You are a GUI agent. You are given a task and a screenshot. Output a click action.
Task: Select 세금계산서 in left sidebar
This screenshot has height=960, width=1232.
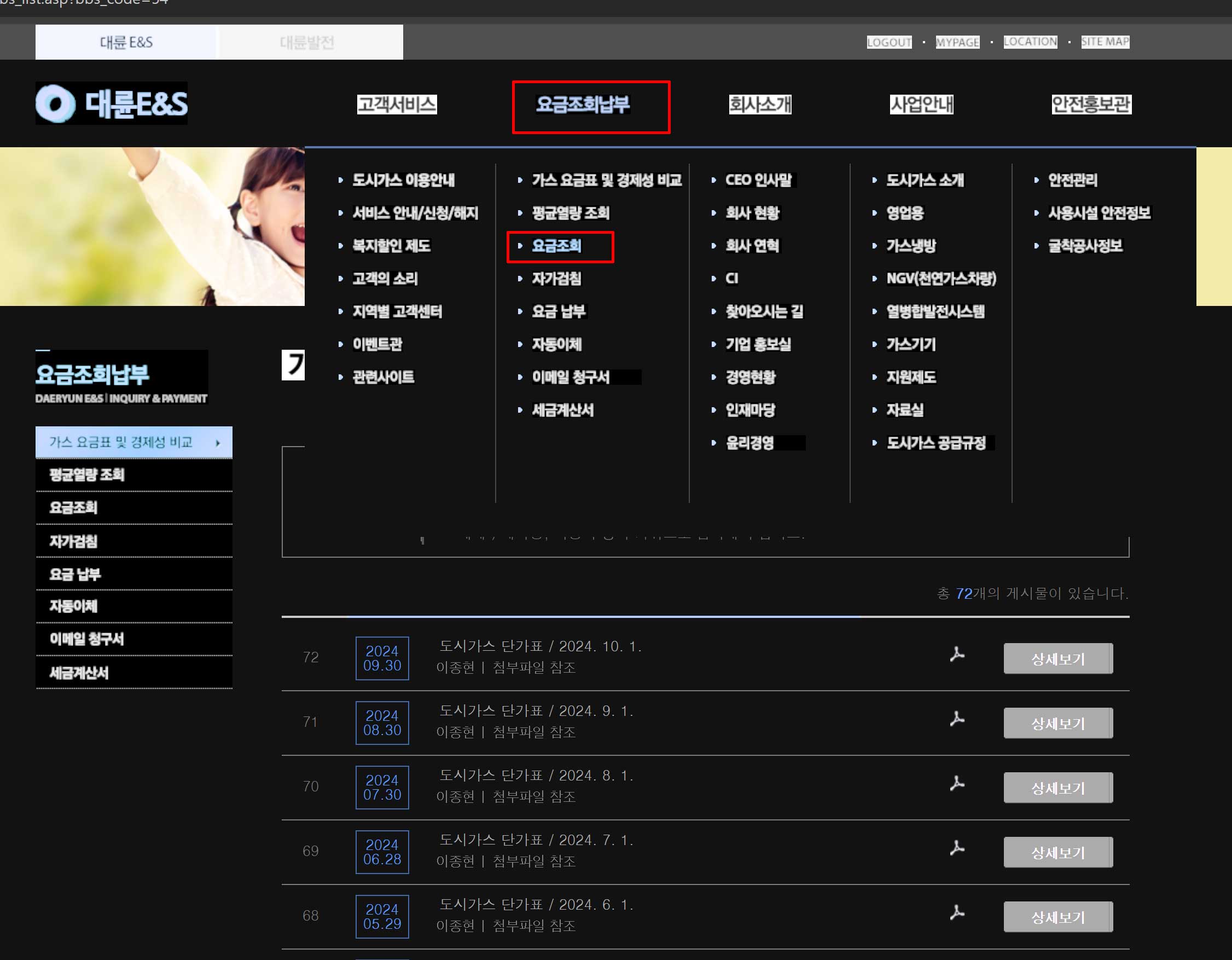79,673
